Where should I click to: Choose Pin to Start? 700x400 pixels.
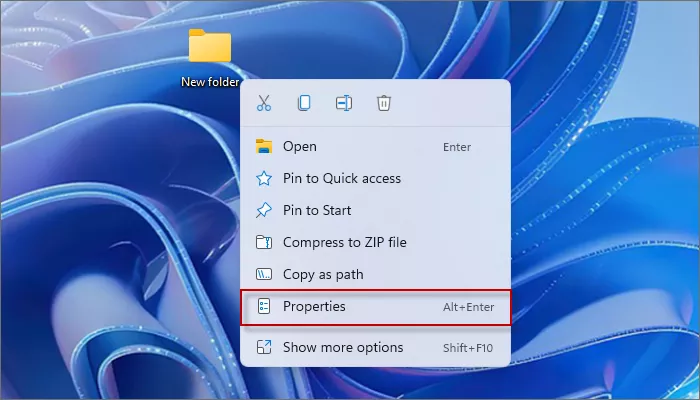375,210
